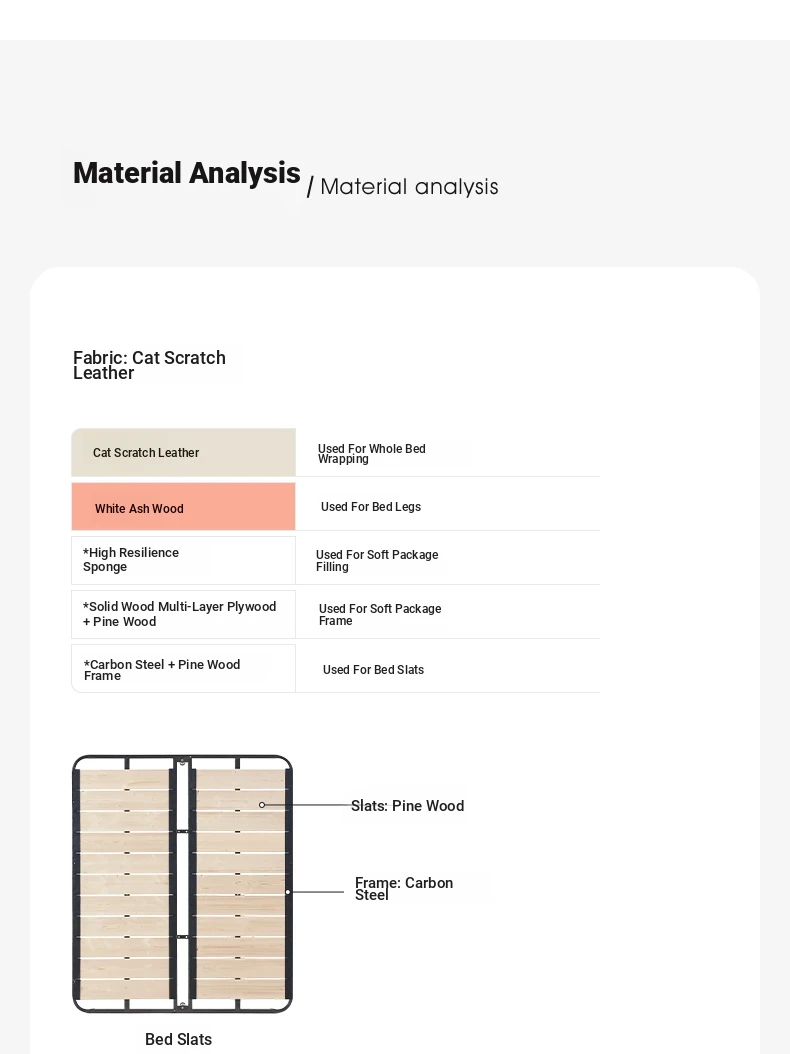790x1054 pixels.
Task: Click the Bed Slats caption under diagram
Action: (x=178, y=1039)
